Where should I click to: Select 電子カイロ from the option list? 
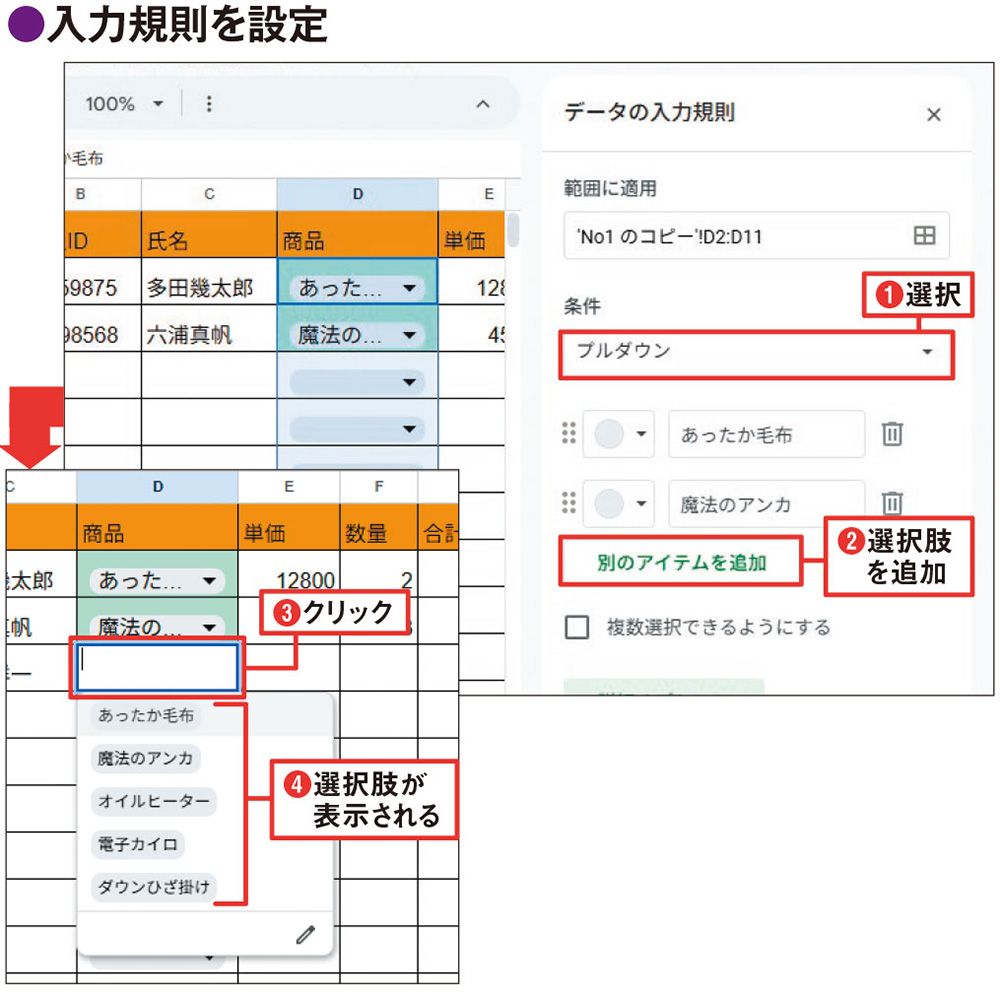pyautogui.click(x=137, y=845)
